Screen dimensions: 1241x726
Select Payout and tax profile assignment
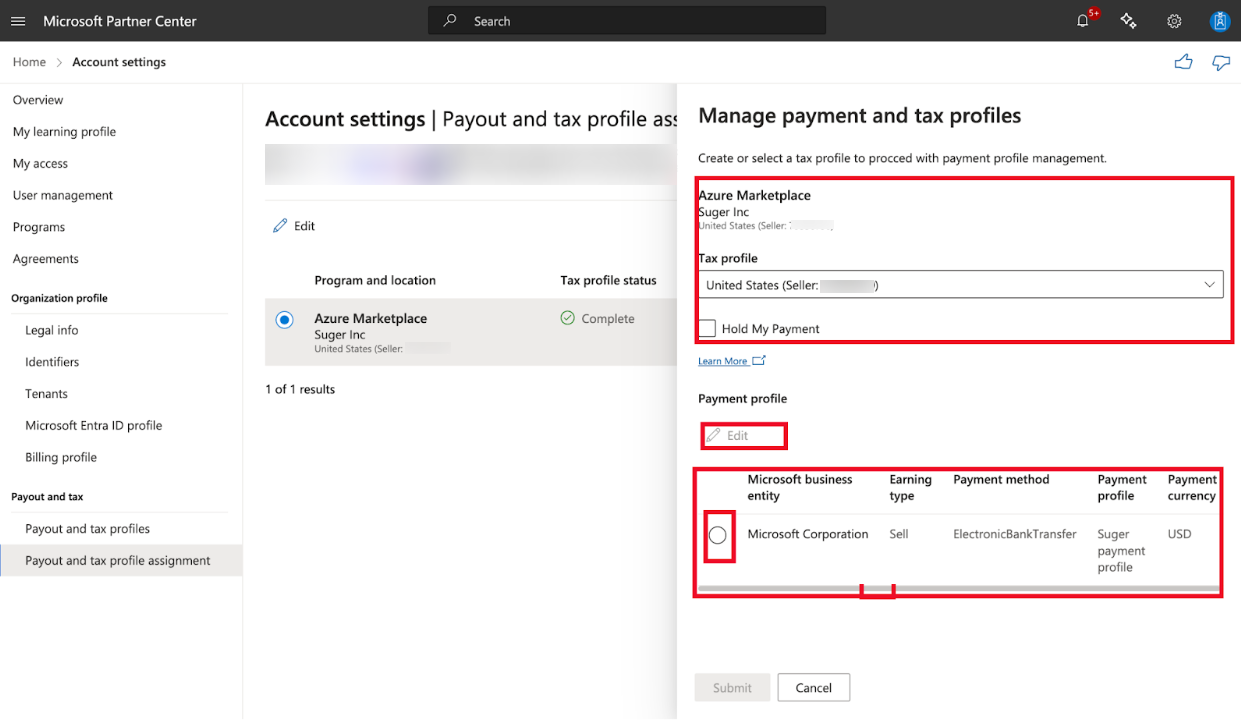tap(121, 561)
